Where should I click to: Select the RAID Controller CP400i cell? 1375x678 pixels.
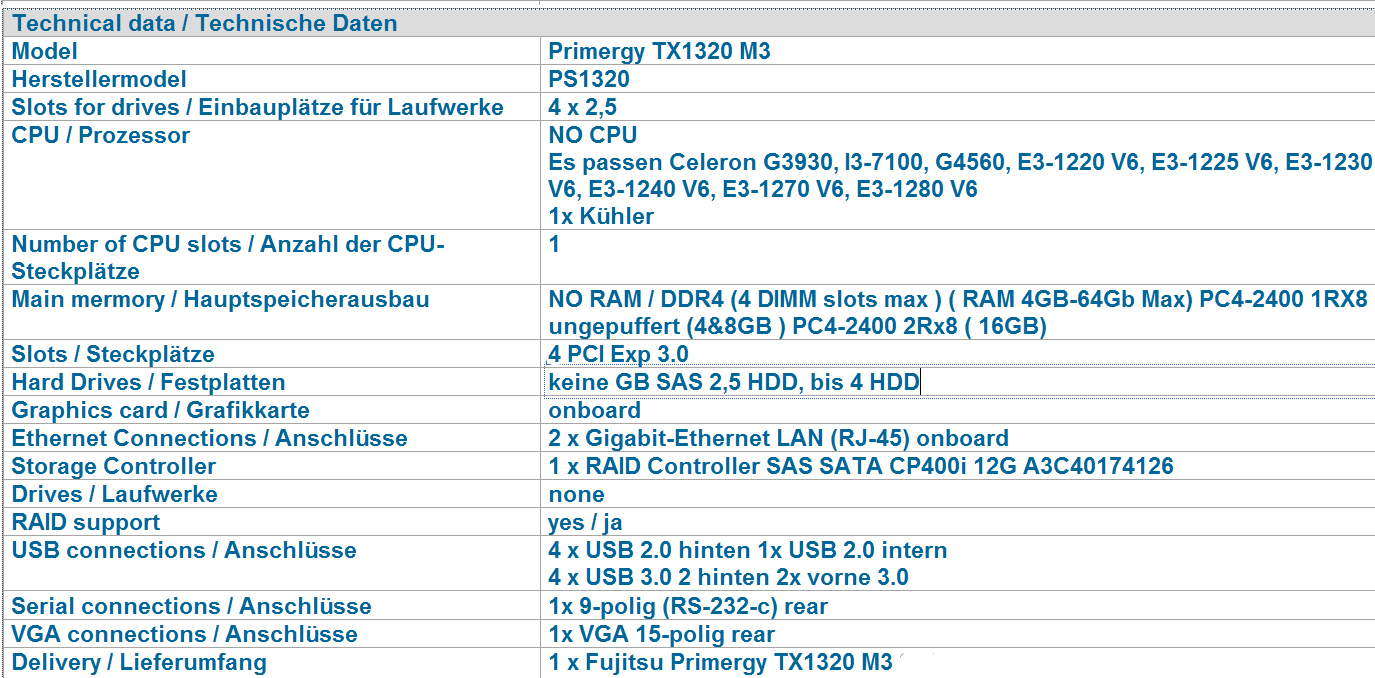click(860, 466)
